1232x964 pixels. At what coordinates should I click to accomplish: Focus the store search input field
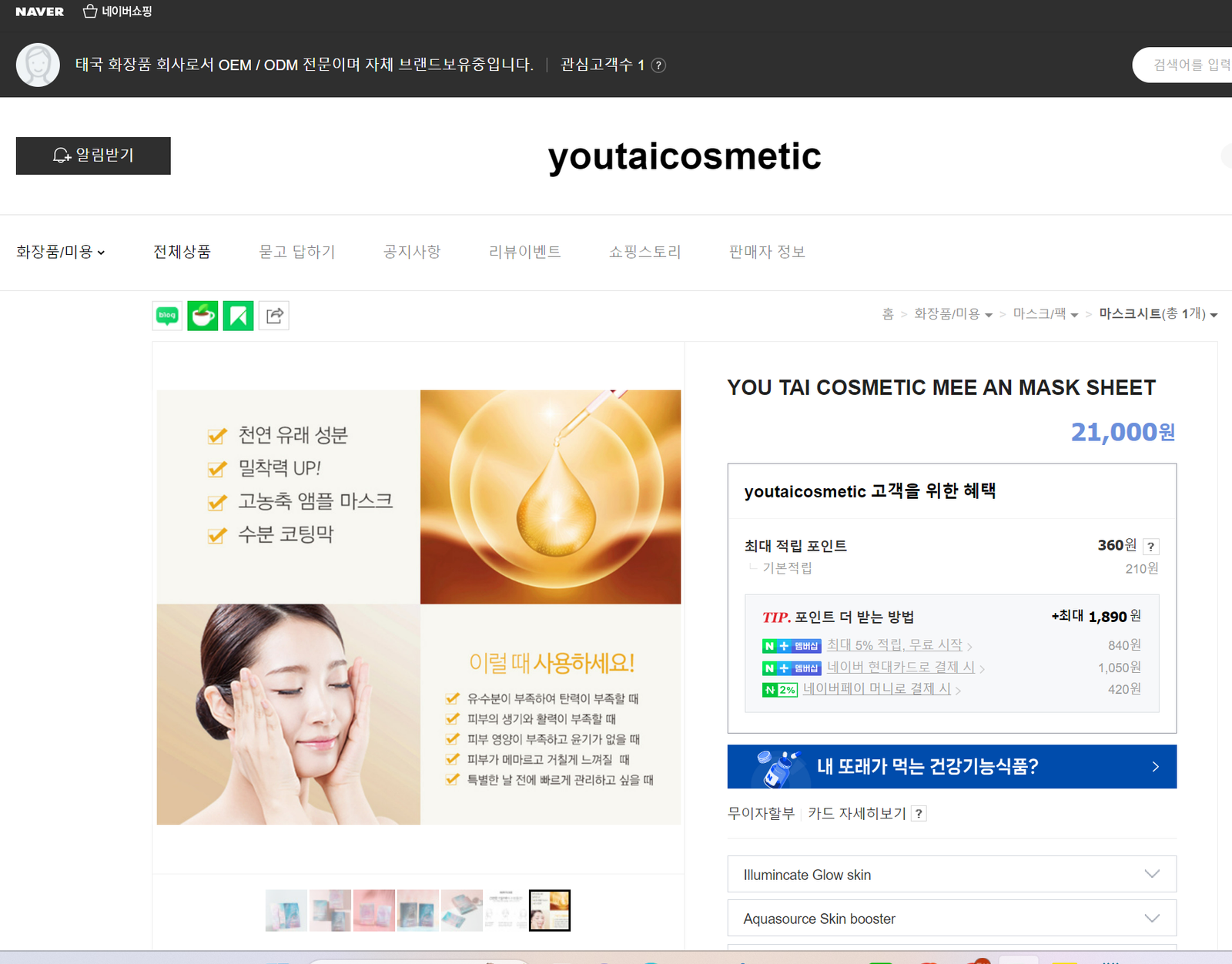[x=1184, y=65]
